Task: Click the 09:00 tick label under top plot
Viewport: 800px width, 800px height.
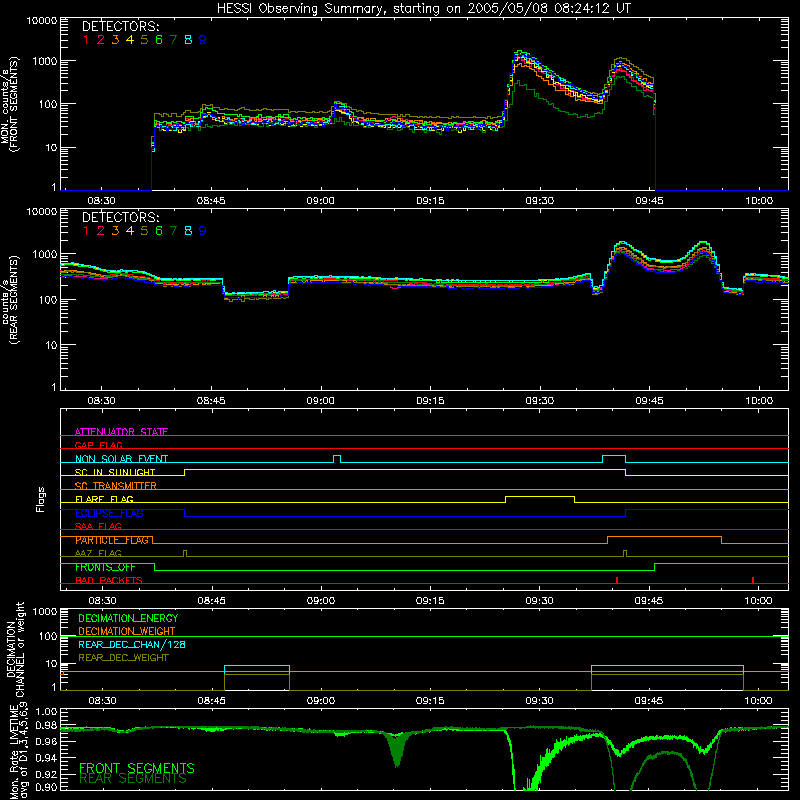Action: (x=320, y=201)
